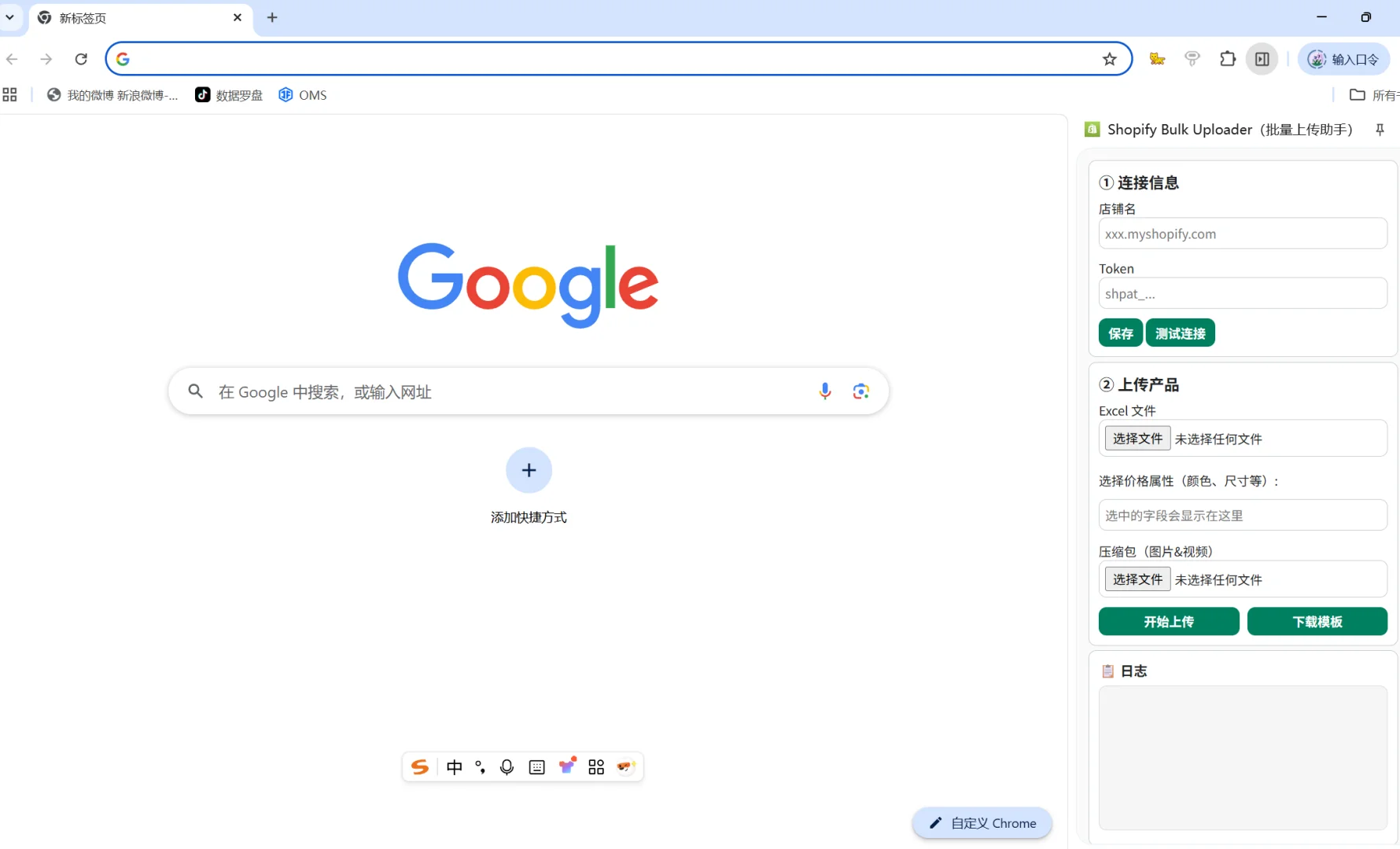Search by image with Google Lens
This screenshot has height=849, width=1400.
pos(860,391)
